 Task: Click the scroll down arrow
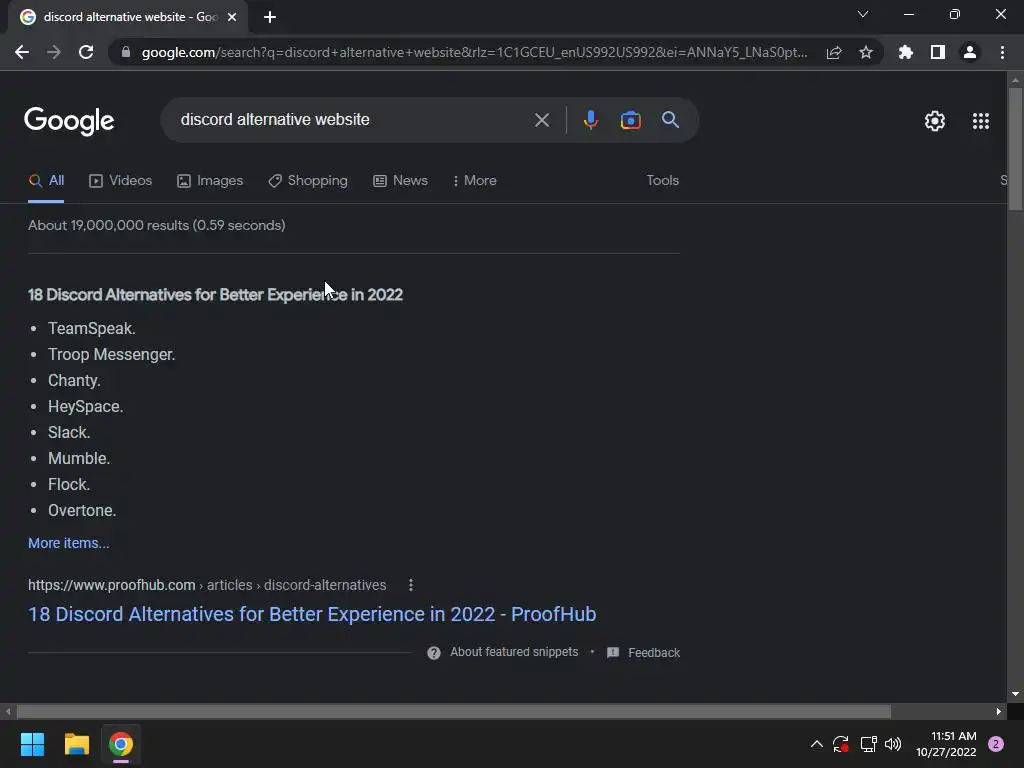(1015, 694)
